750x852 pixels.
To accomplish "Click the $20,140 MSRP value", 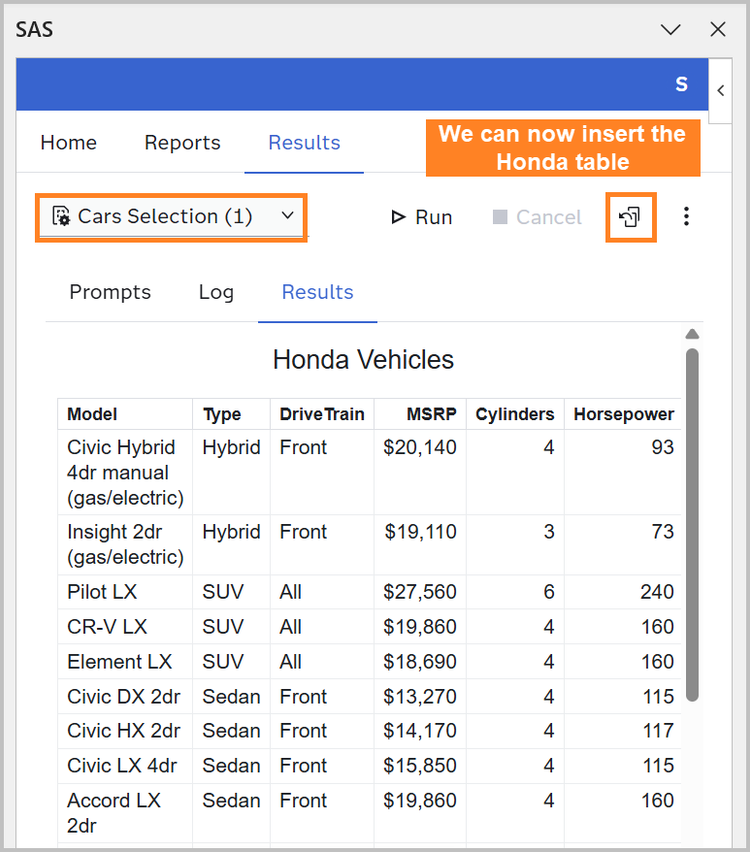I will pyautogui.click(x=420, y=447).
